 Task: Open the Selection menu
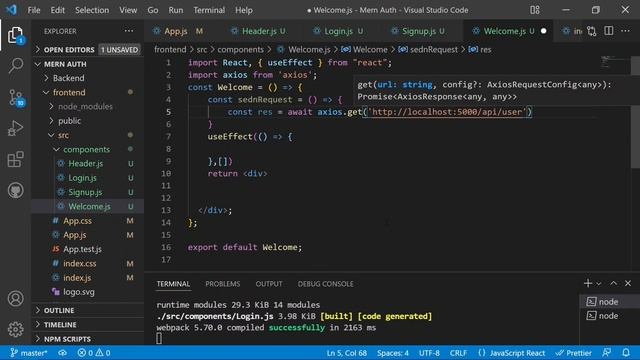coord(92,10)
